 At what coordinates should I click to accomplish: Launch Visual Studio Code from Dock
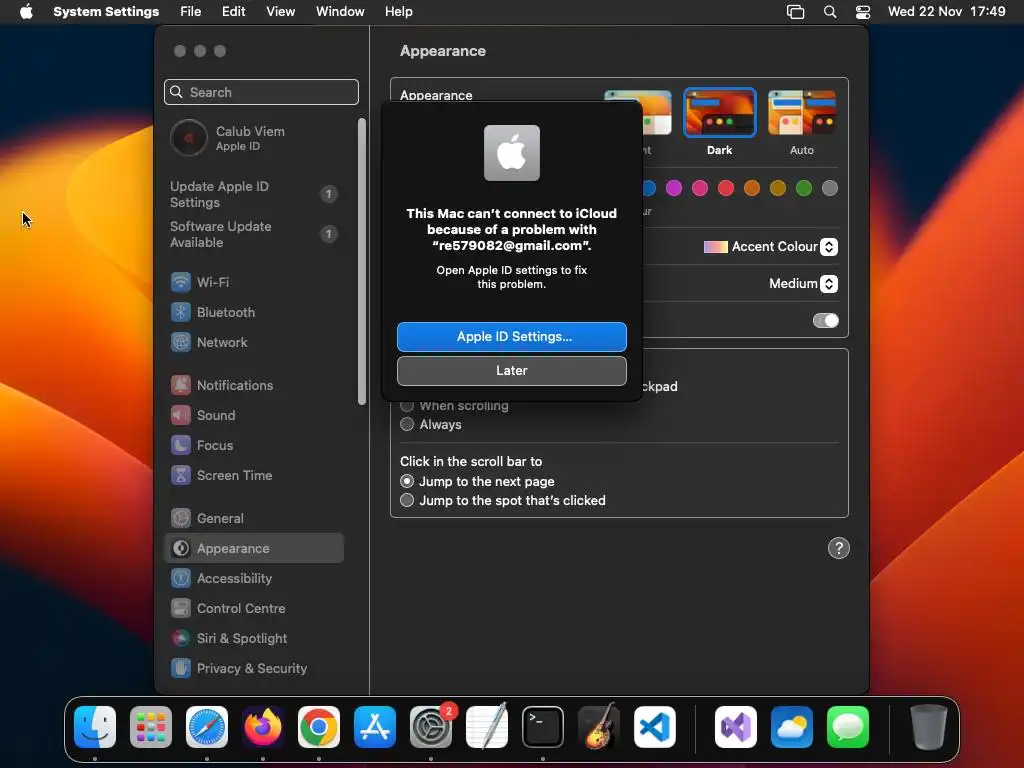[655, 727]
